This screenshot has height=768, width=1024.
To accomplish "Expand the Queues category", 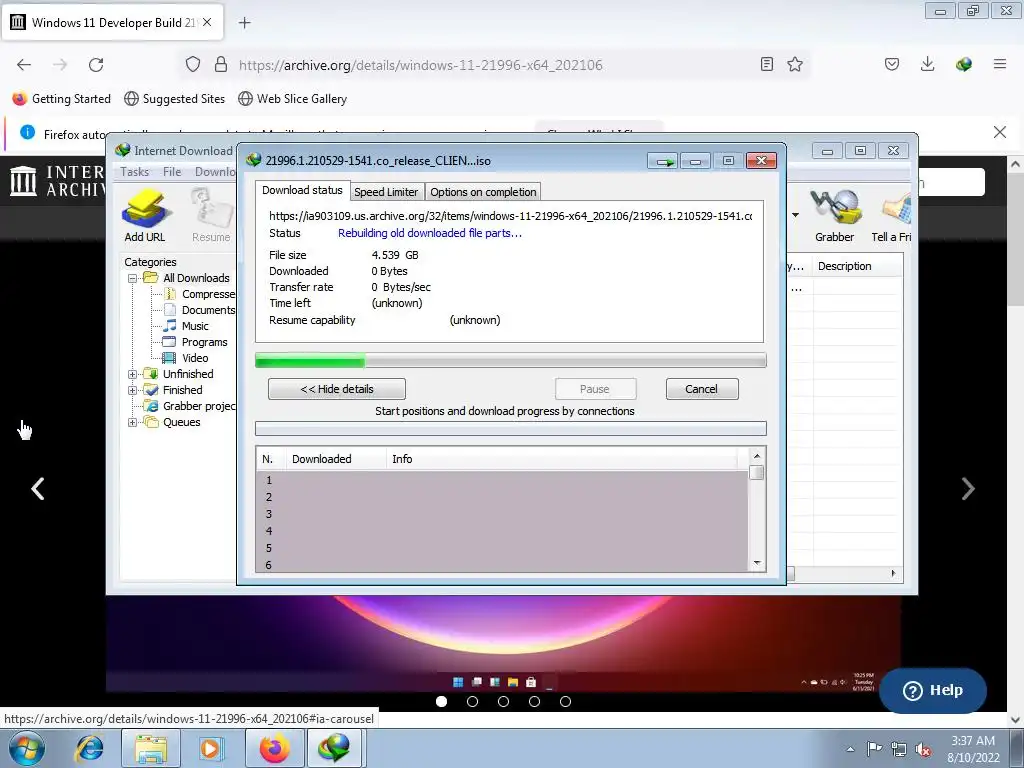I will click(x=133, y=423).
